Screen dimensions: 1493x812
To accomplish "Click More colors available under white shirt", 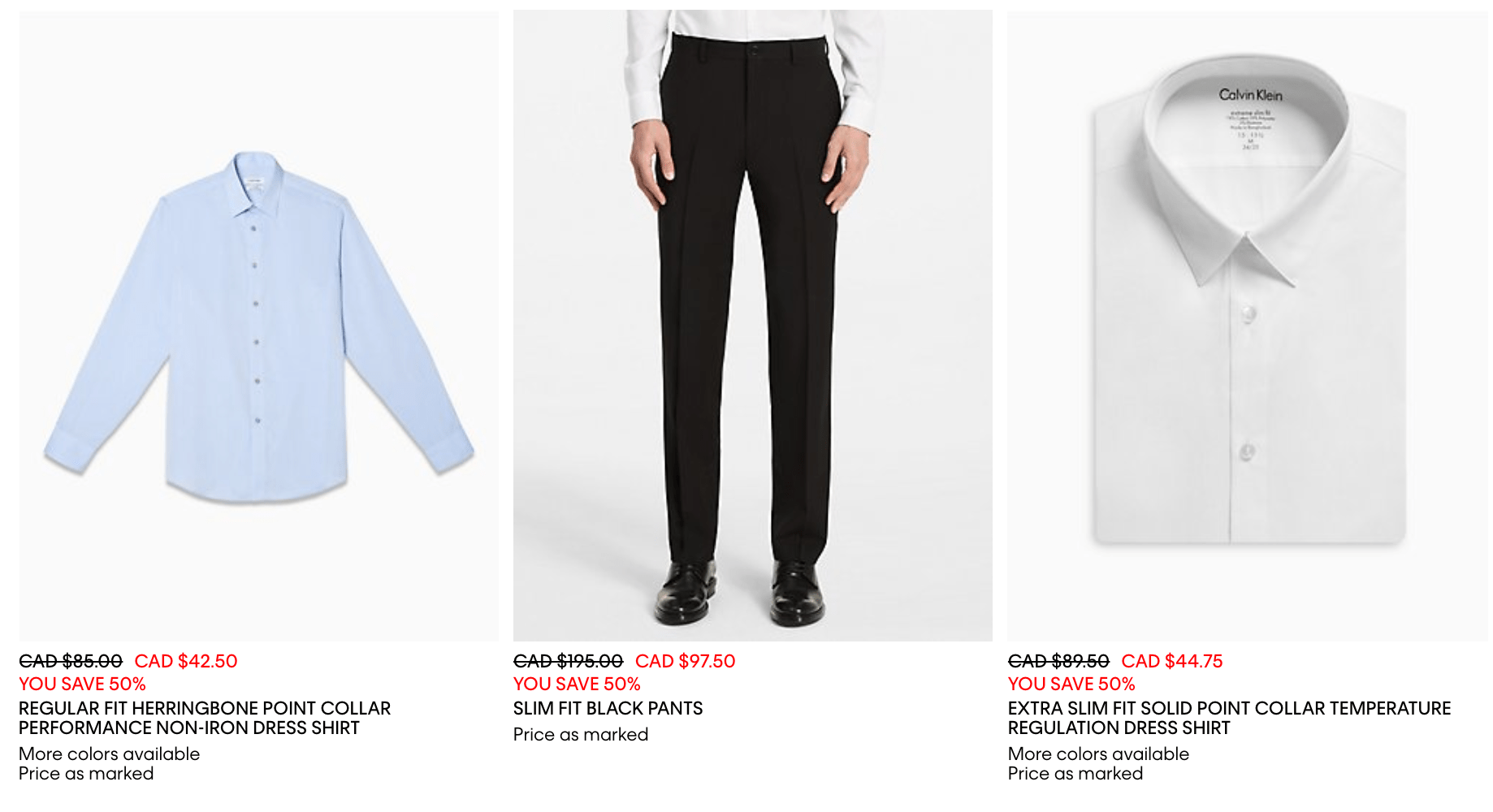I will pos(1098,754).
